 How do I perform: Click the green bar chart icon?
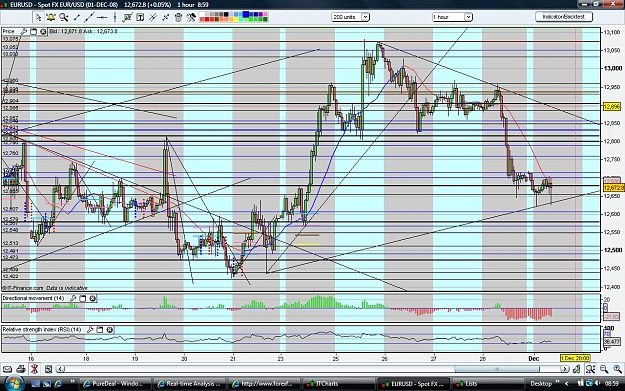(x=576, y=369)
